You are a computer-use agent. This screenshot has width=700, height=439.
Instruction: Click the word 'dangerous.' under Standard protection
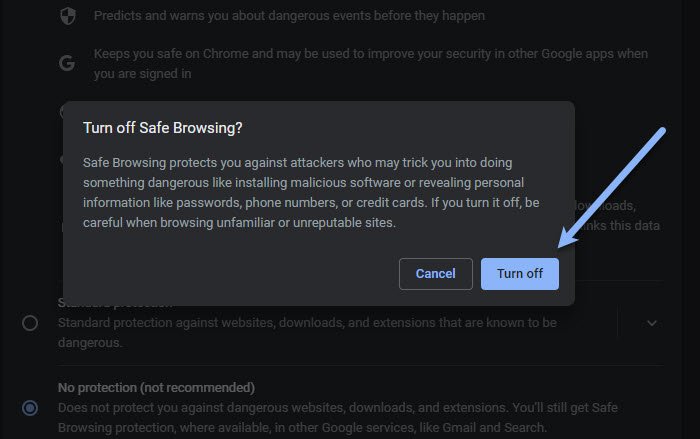click(90, 343)
